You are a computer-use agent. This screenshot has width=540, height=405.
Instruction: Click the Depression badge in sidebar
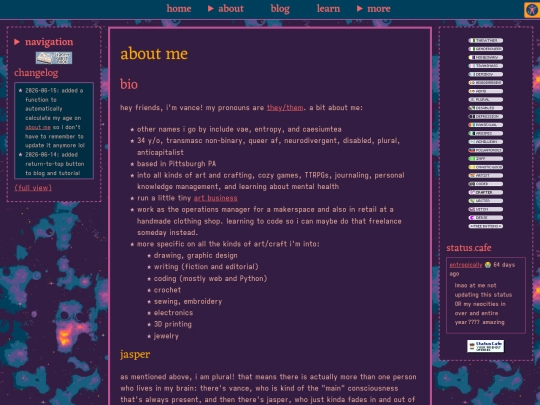pos(486,116)
